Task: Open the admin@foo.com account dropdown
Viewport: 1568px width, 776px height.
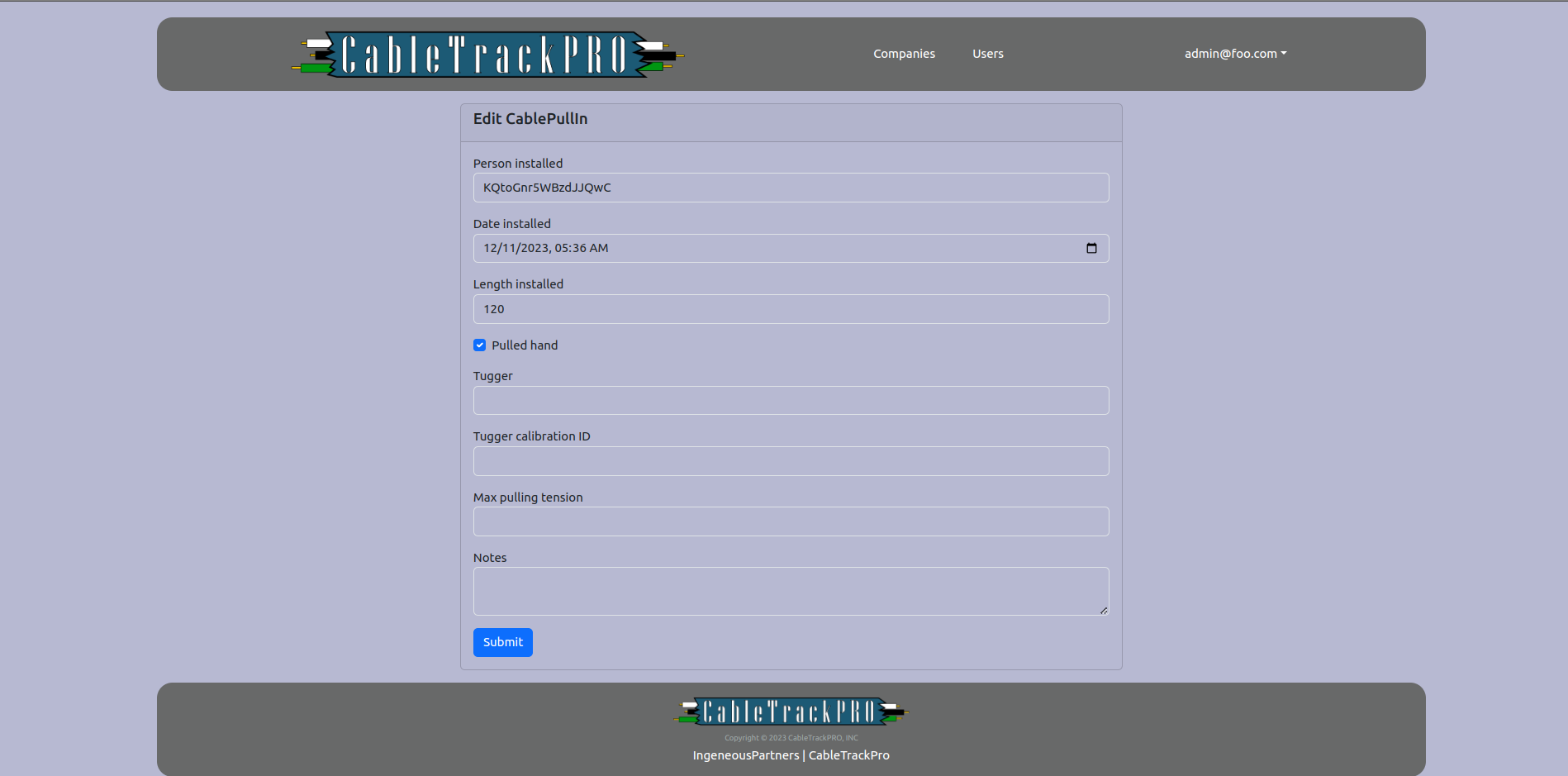Action: pos(1235,54)
